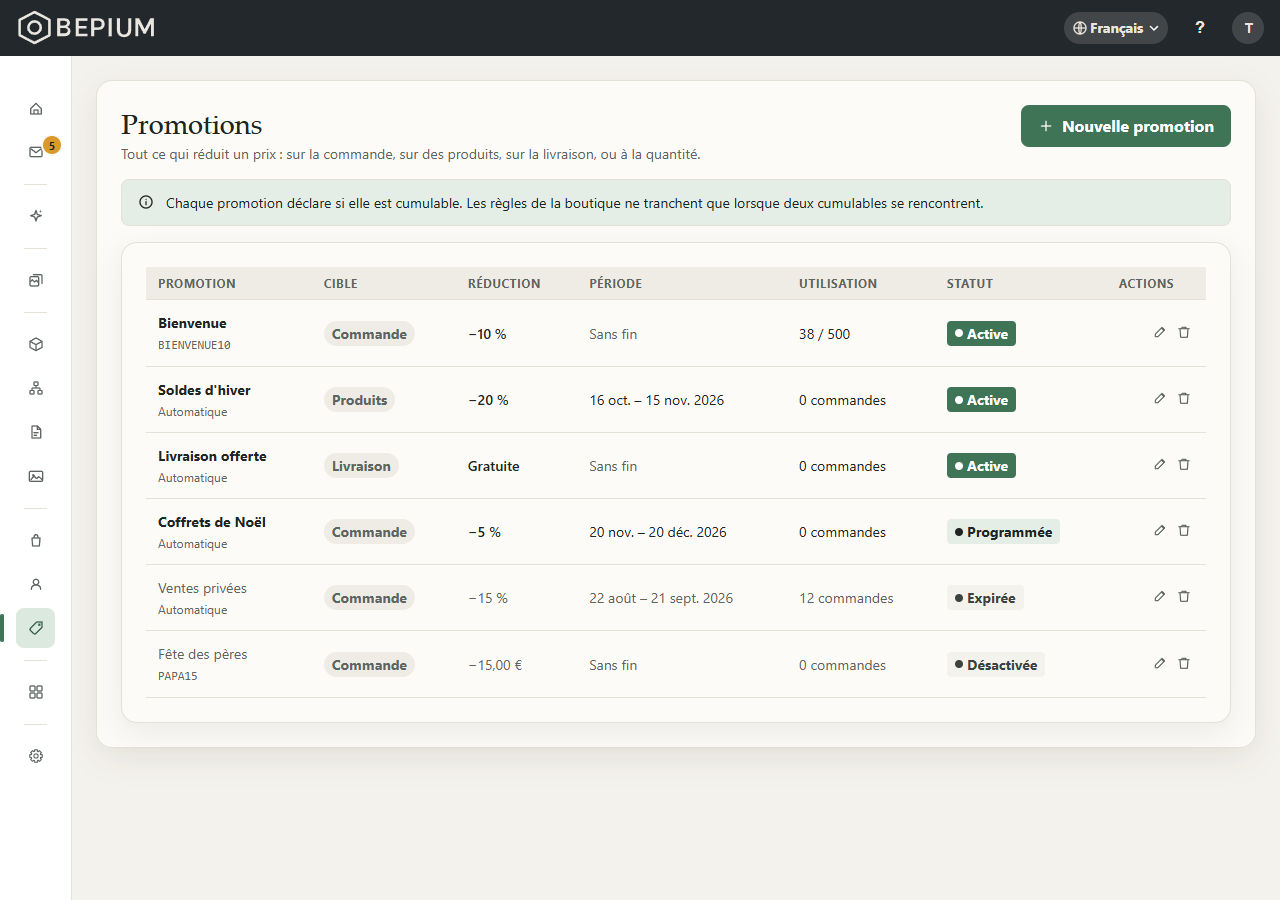This screenshot has height=900, width=1280.
Task: Click the Expirée status badge
Action: tap(985, 598)
